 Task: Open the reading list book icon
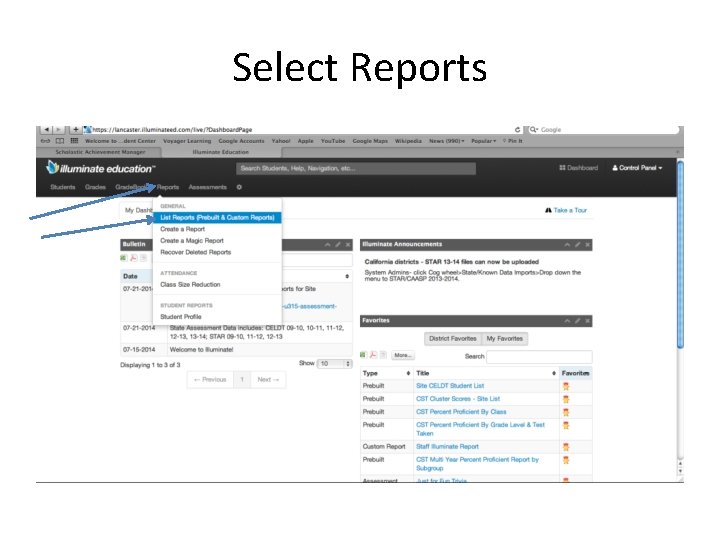click(60, 141)
